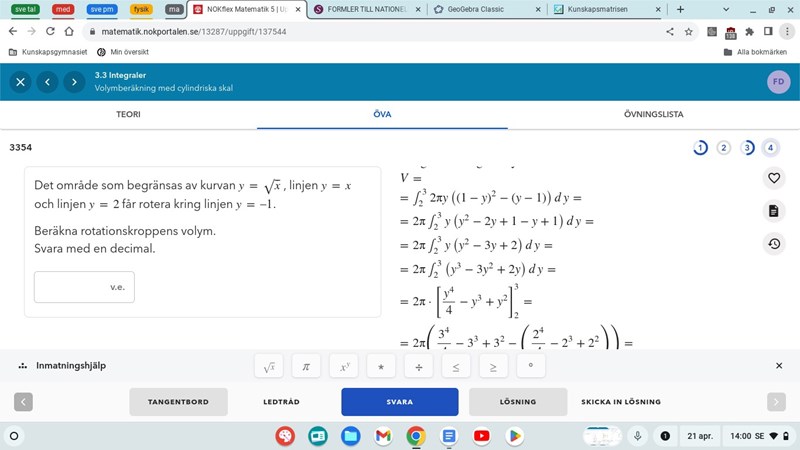Insert square root symbol
The width and height of the screenshot is (800, 450).
coord(269,367)
